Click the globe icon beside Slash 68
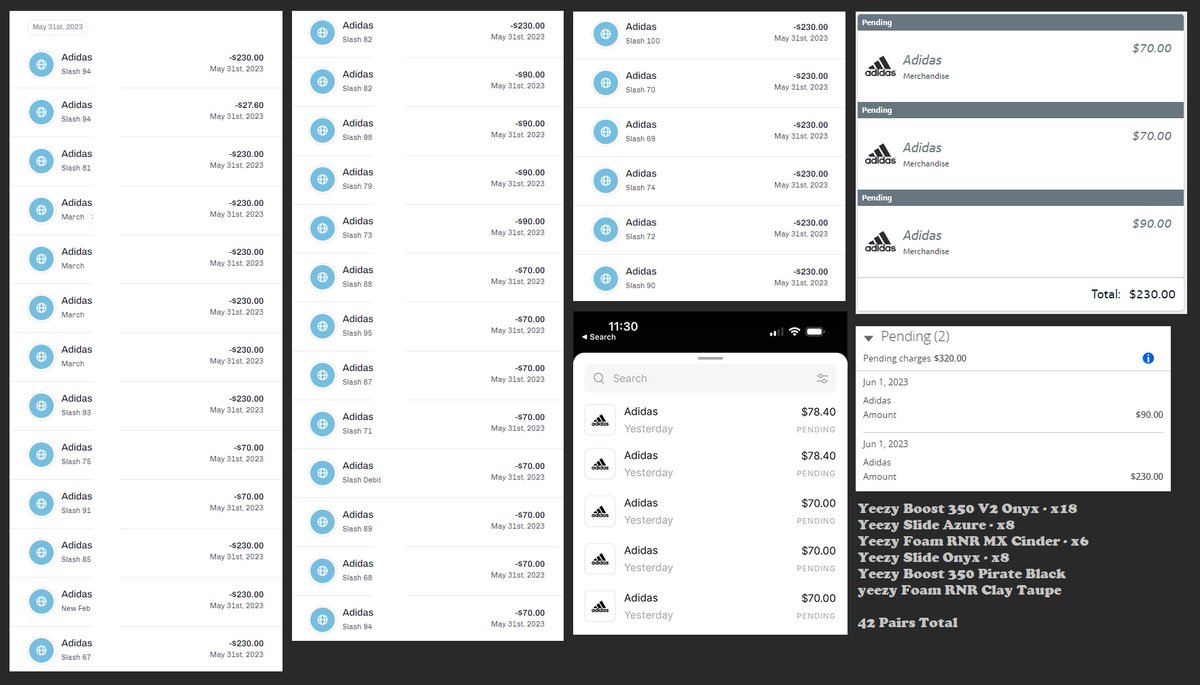The image size is (1200, 685). pyautogui.click(x=322, y=571)
